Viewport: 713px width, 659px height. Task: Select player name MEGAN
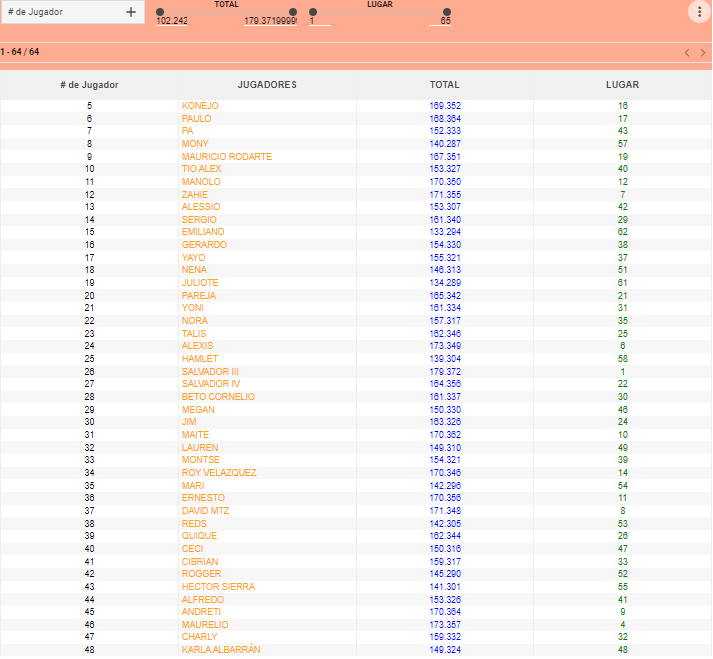tap(198, 410)
